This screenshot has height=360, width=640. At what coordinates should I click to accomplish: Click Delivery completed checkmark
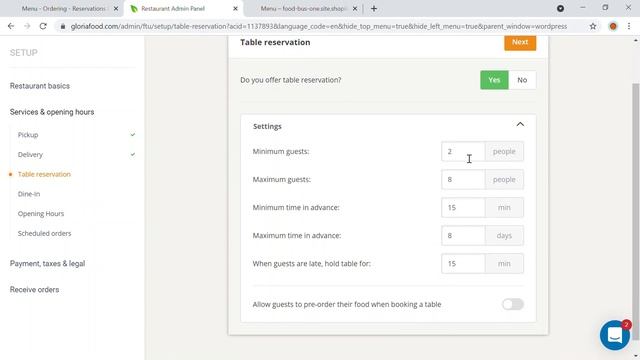[133, 154]
